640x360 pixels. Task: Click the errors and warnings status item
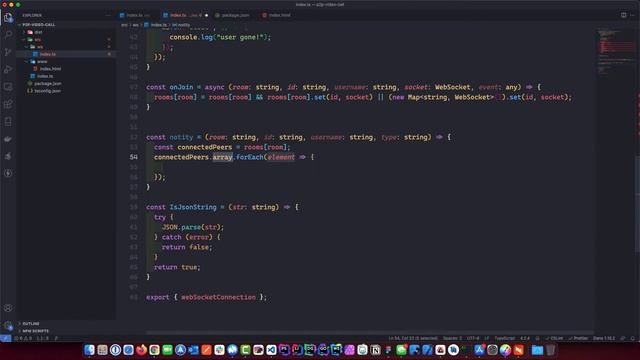pyautogui.click(x=23, y=338)
